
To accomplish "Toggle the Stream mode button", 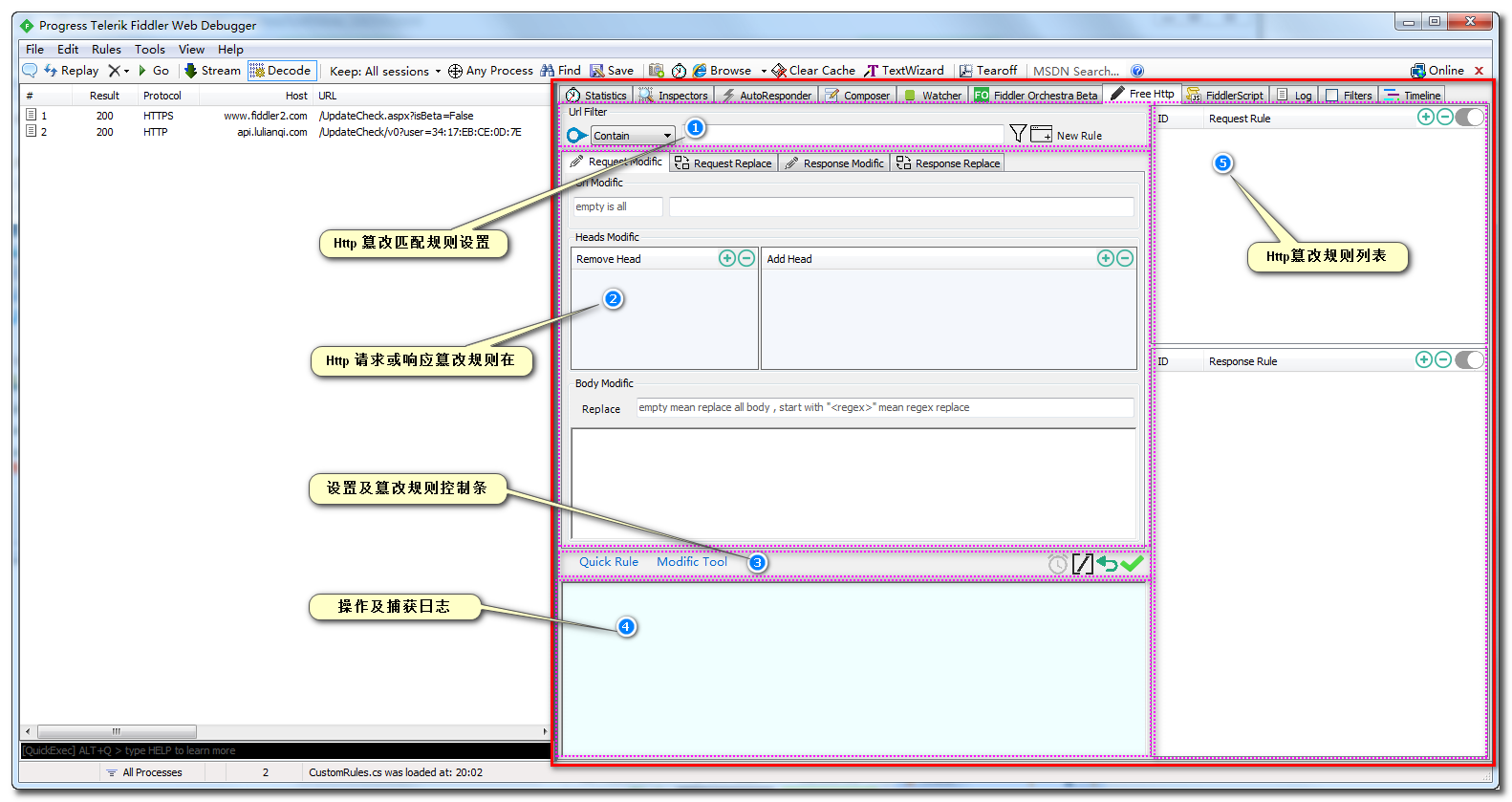I will pyautogui.click(x=212, y=71).
